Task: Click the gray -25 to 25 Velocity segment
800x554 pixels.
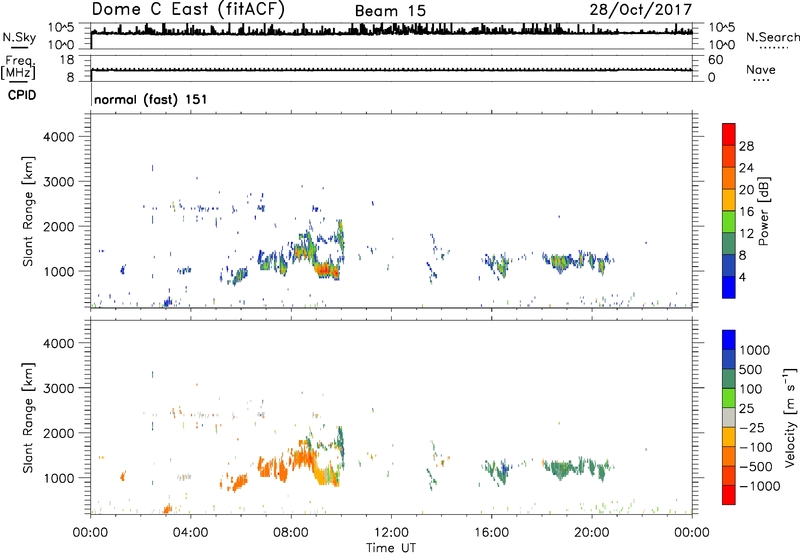Action: (x=729, y=417)
